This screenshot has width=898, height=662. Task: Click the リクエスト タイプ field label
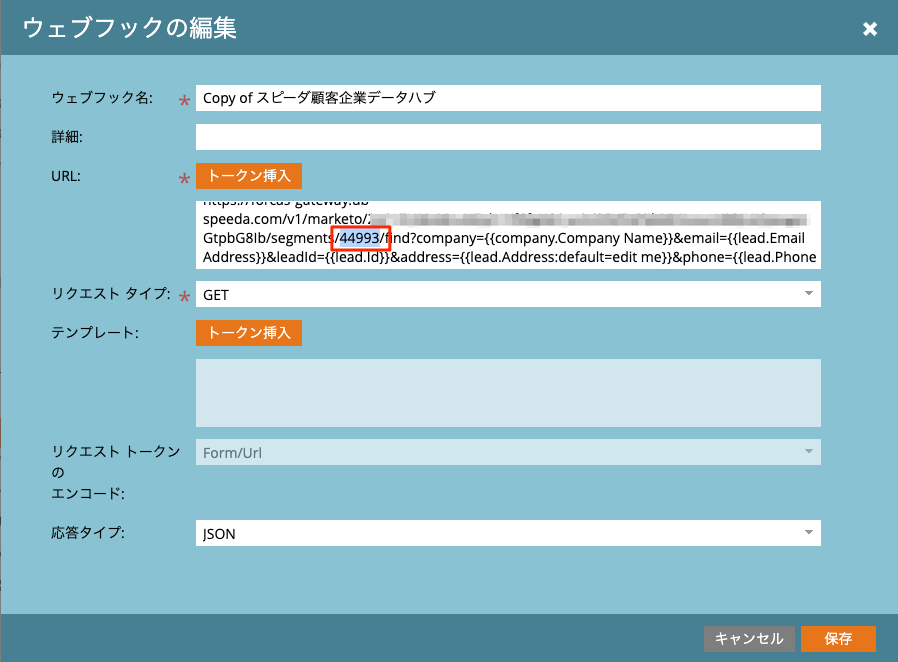pos(110,295)
